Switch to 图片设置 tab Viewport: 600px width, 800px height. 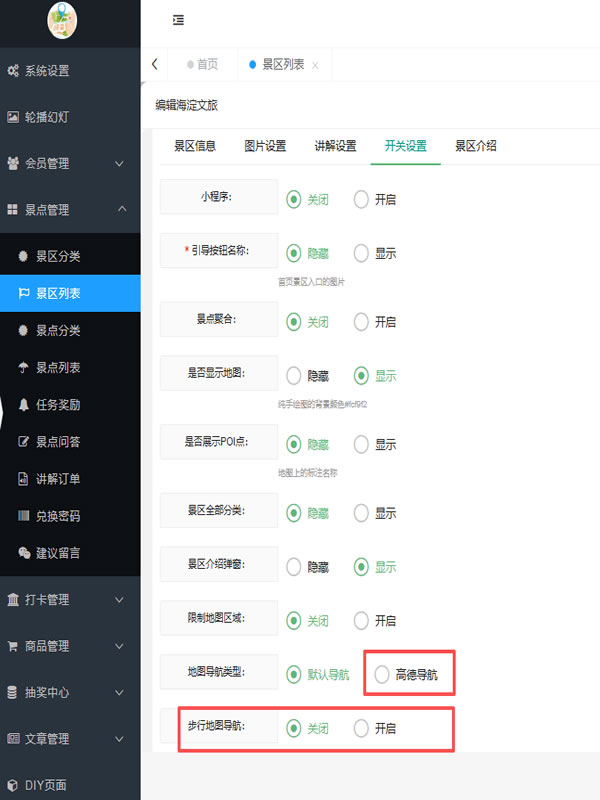tap(265, 146)
